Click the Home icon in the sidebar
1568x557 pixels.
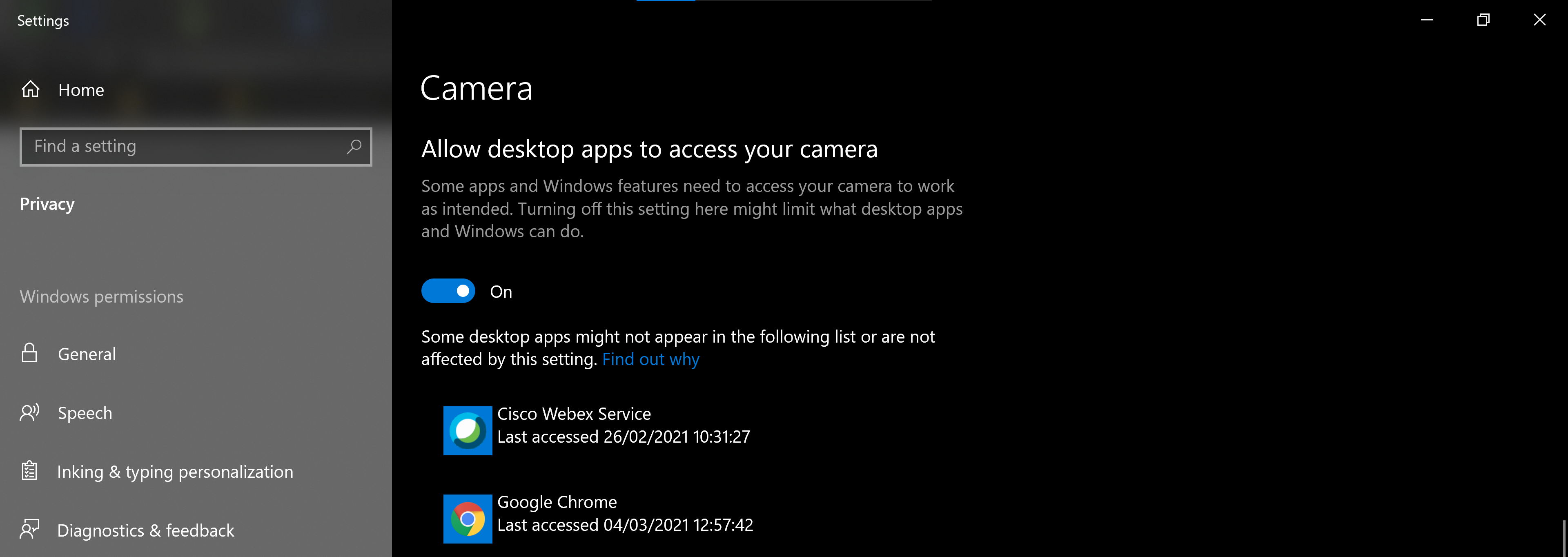[x=31, y=89]
